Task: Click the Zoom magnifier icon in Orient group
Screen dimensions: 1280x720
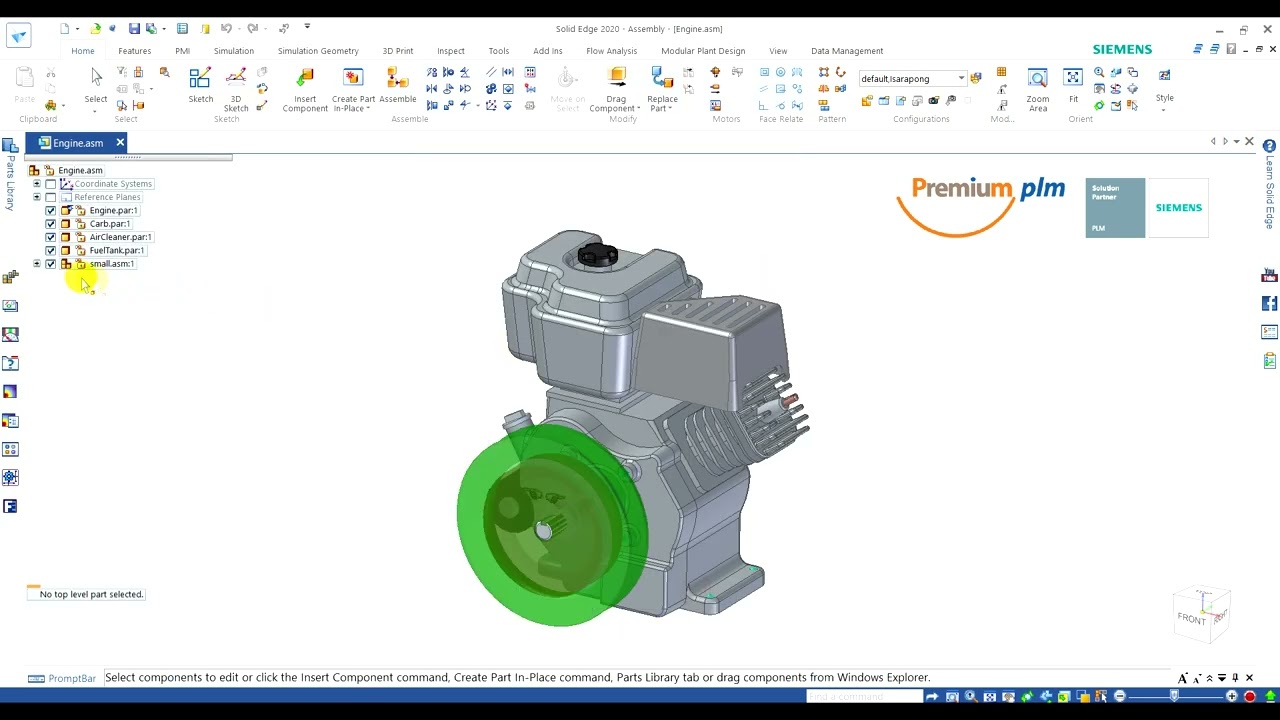Action: [1099, 73]
